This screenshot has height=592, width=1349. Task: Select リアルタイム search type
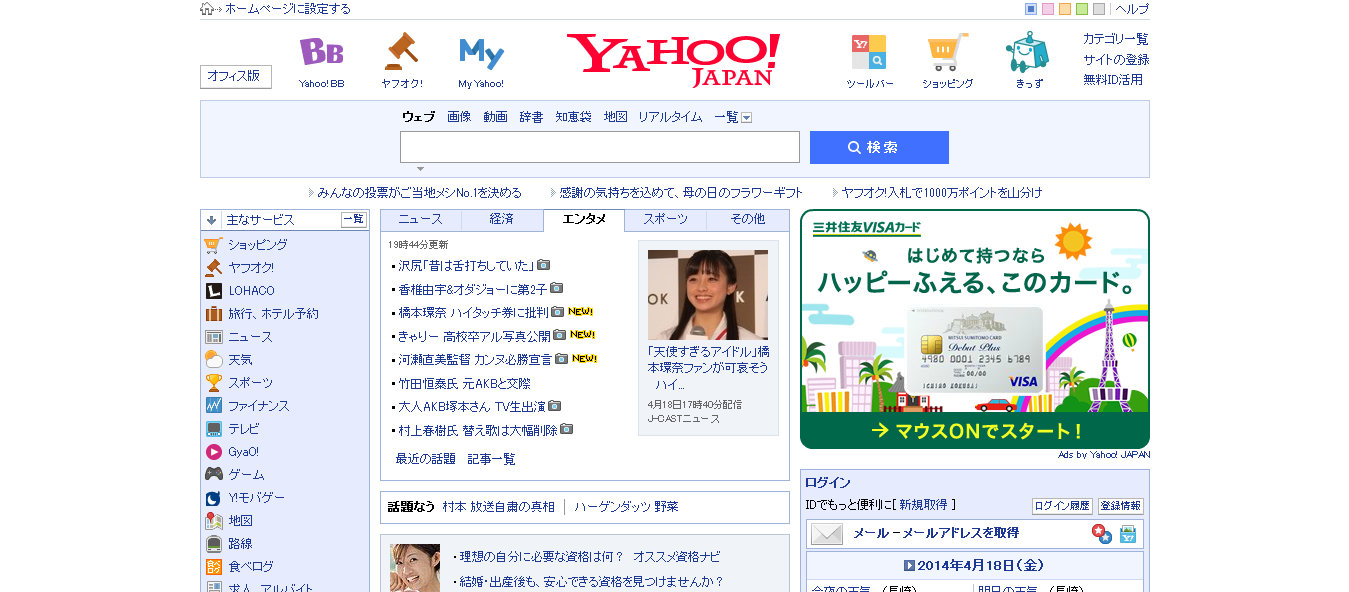tap(670, 117)
